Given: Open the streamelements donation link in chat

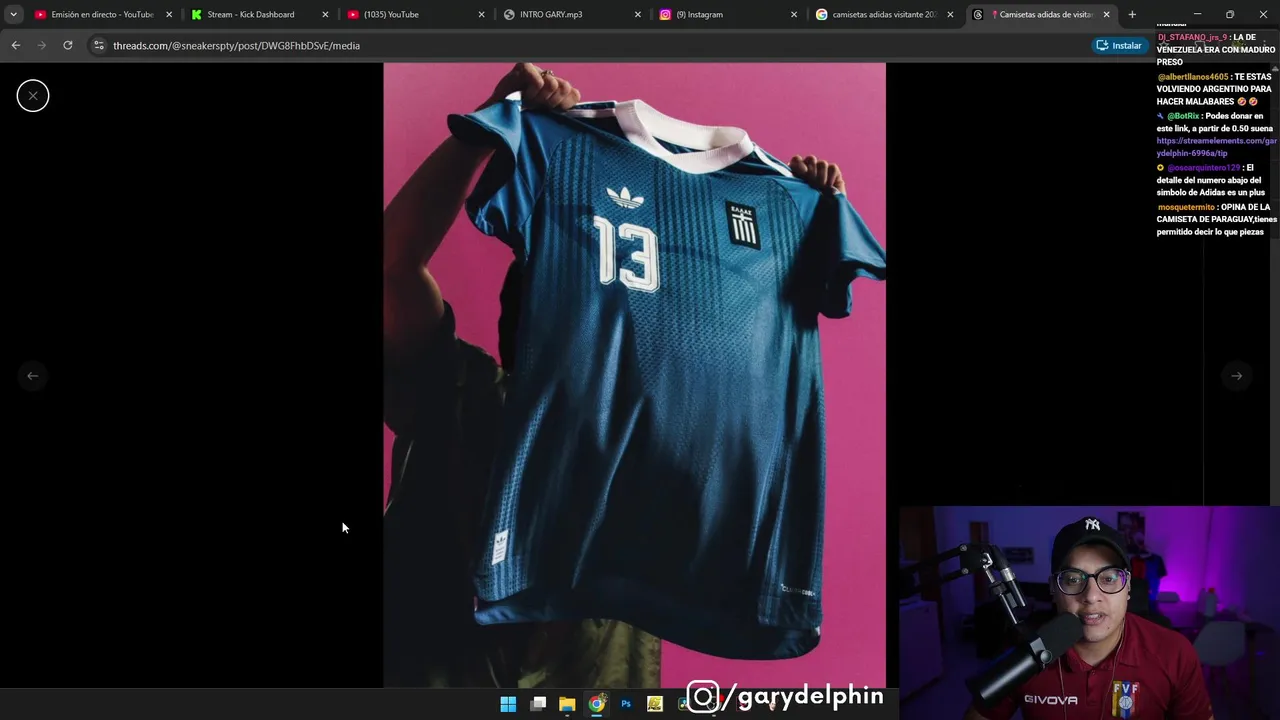Looking at the screenshot, I should point(1216,147).
